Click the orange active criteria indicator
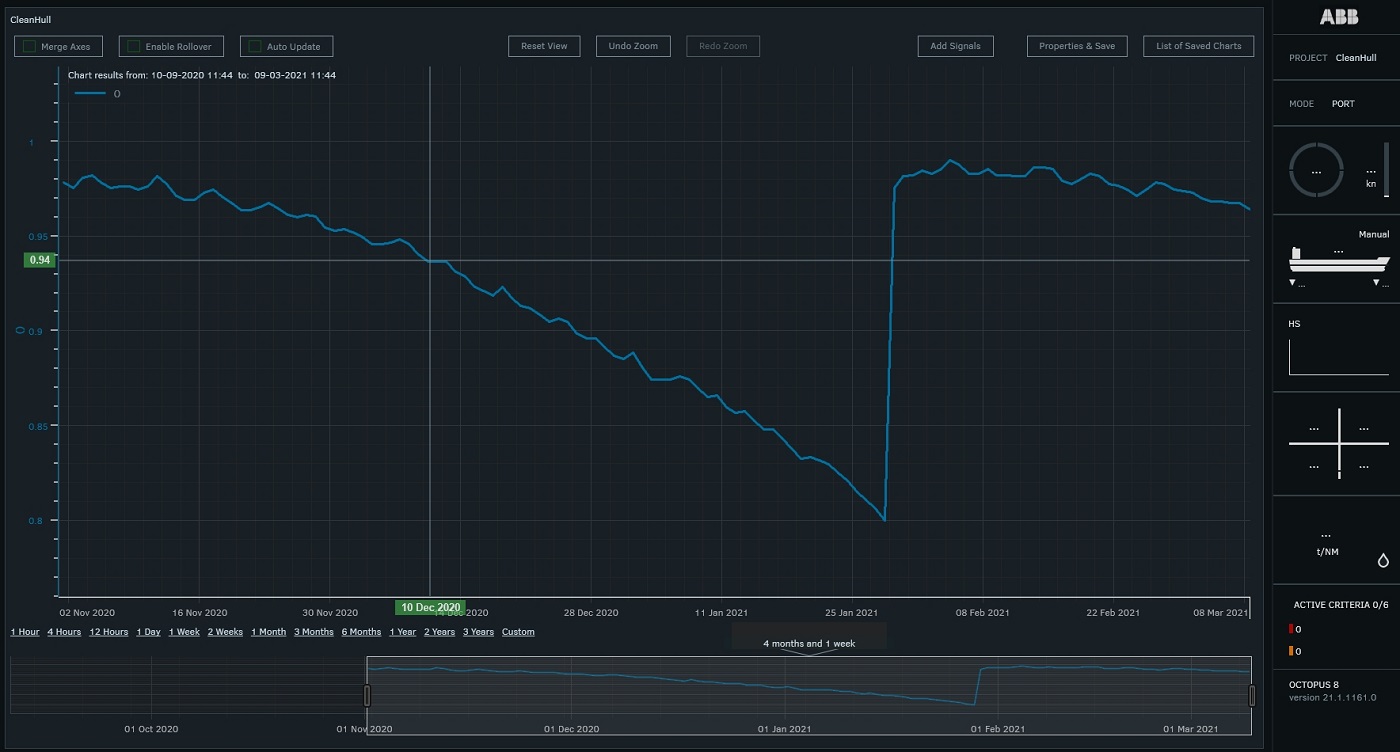The height and width of the screenshot is (752, 1400). (x=1292, y=652)
